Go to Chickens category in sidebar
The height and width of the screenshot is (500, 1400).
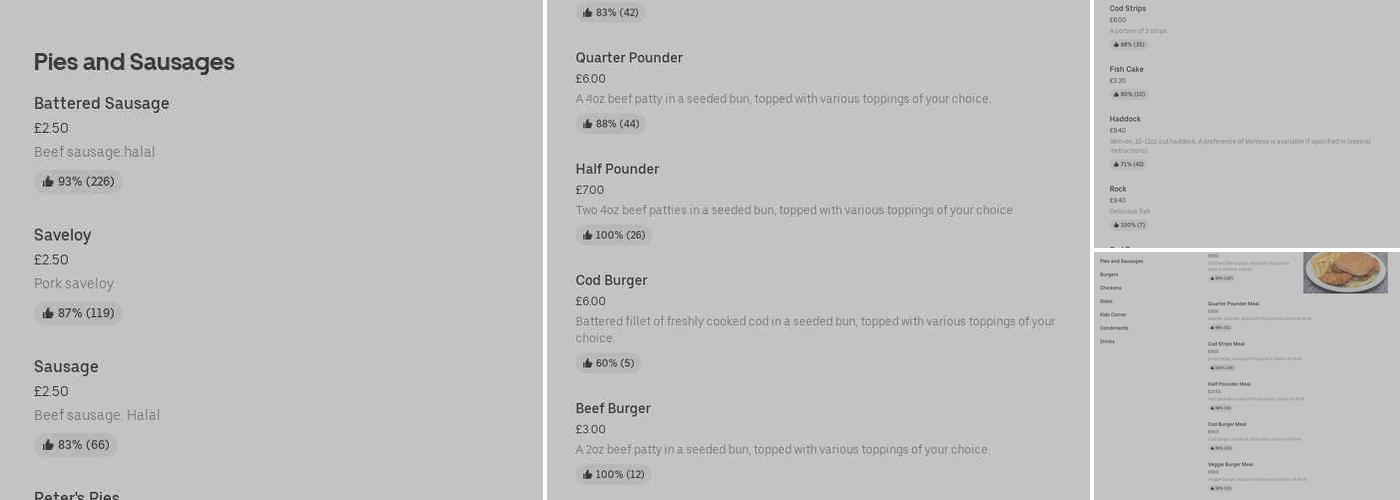click(x=1110, y=288)
